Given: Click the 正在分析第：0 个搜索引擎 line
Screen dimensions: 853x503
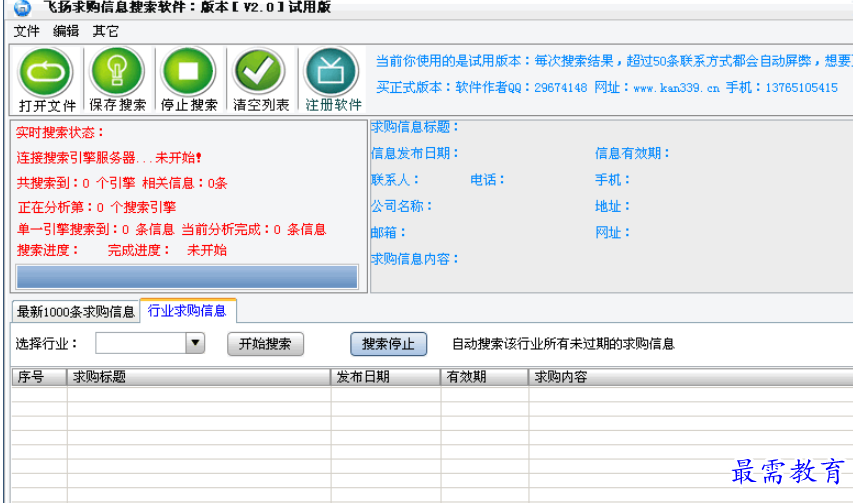Looking at the screenshot, I should (97, 207).
